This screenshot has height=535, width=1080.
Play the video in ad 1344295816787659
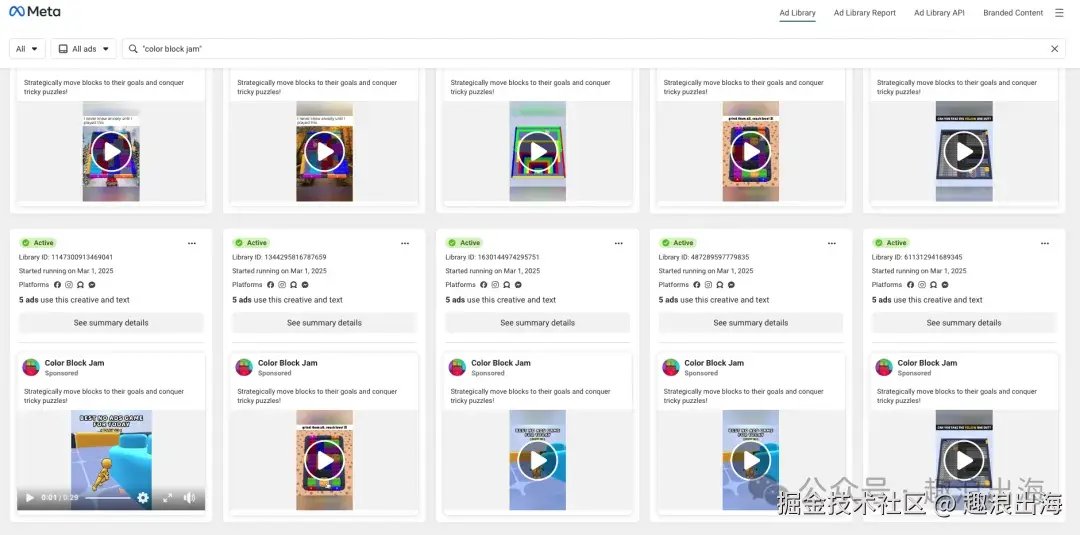[x=324, y=460]
